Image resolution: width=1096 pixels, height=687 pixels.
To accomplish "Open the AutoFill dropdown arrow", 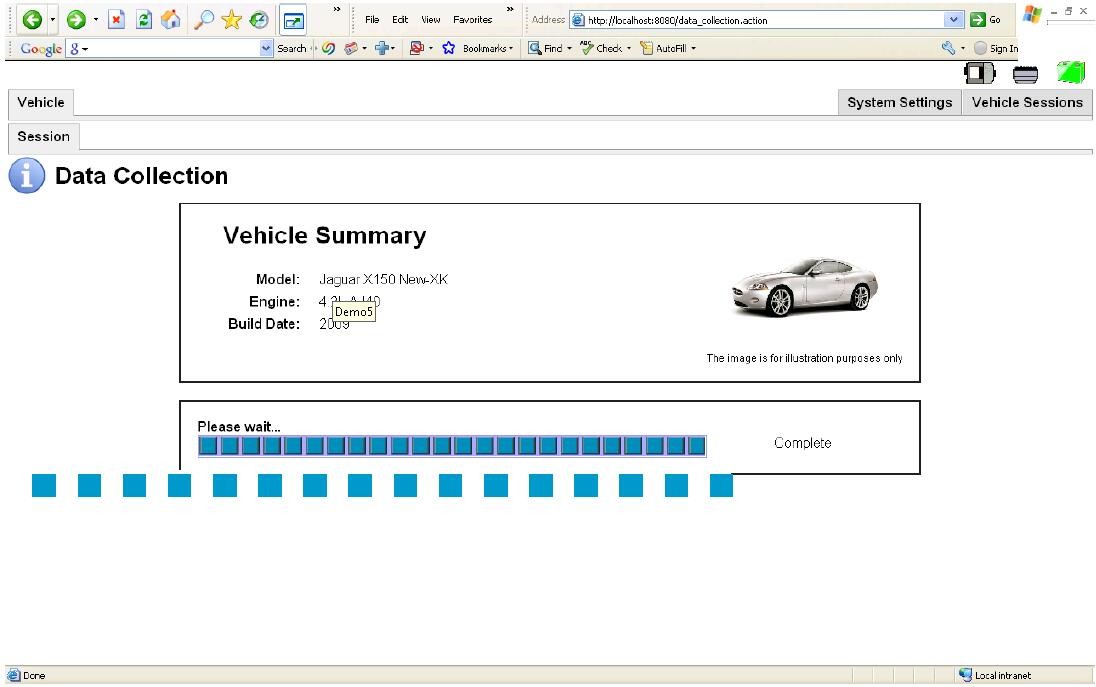I will (x=693, y=48).
